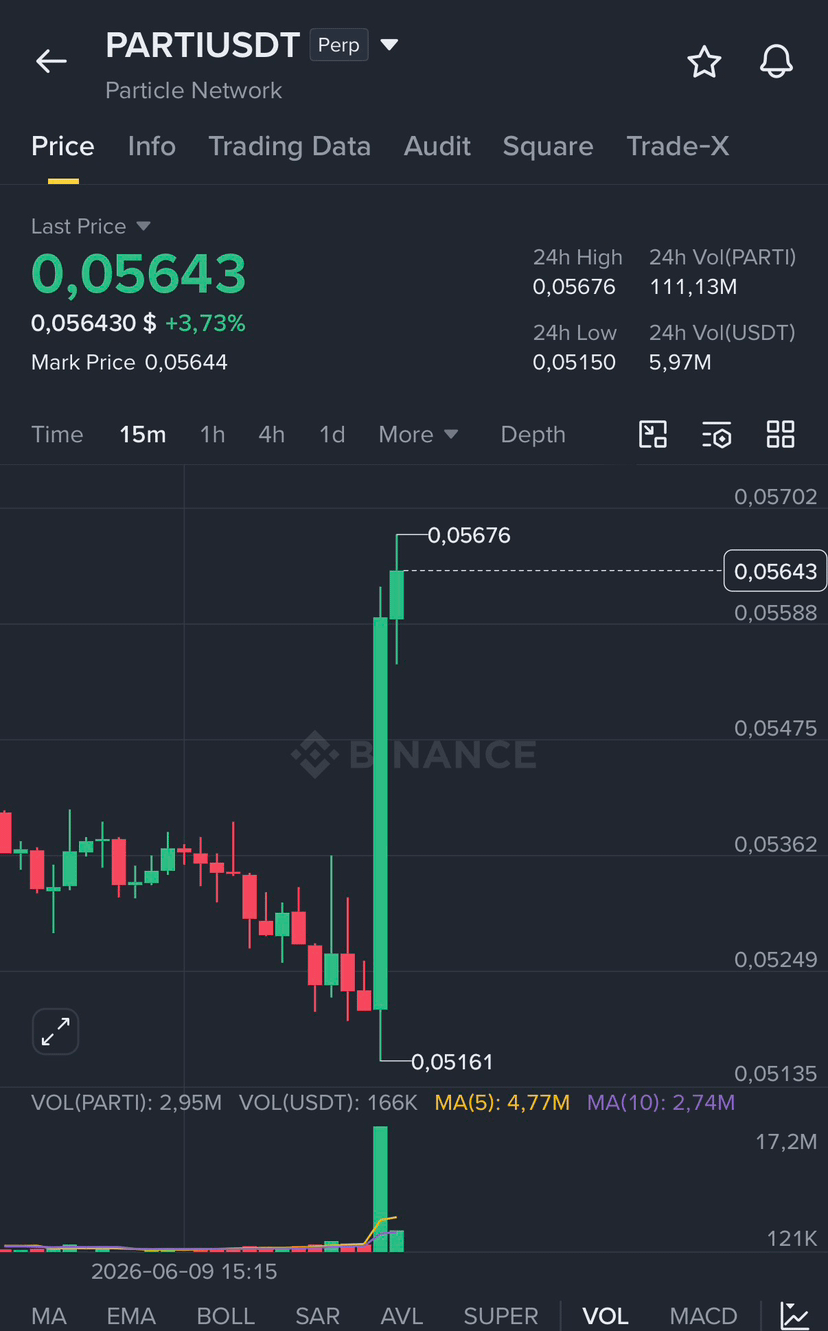Switch to the Price tab
This screenshot has height=1331, width=828.
point(63,146)
